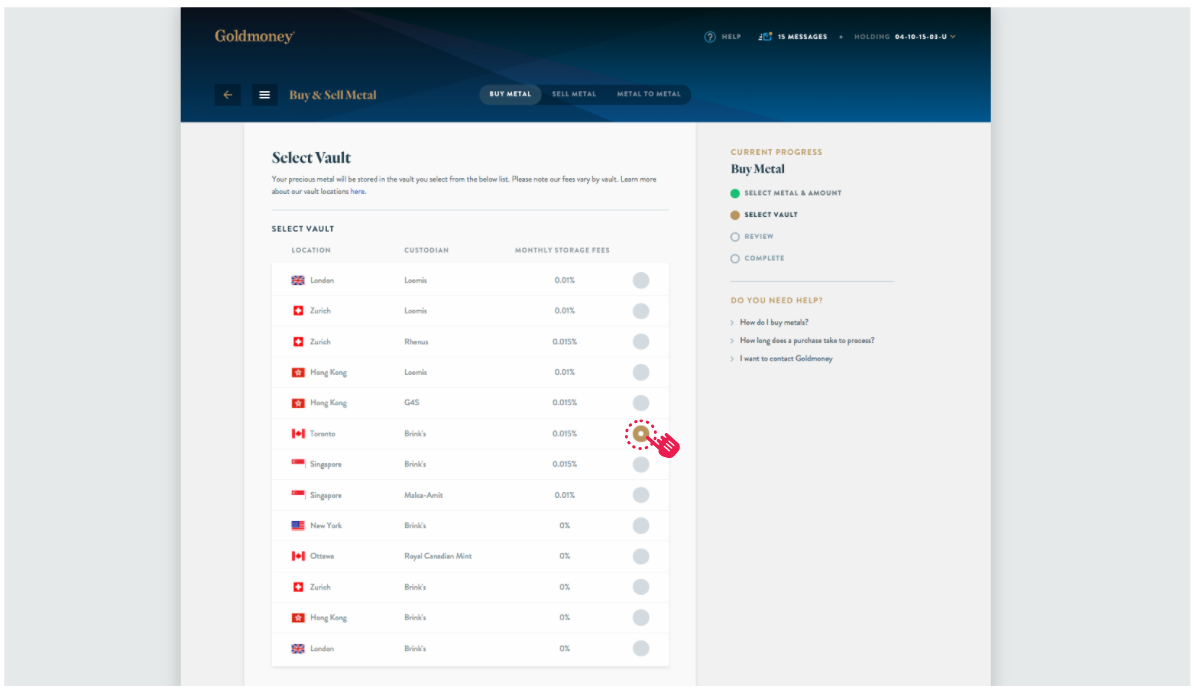Click 'Toronto' location text
1197x693 pixels.
[322, 434]
